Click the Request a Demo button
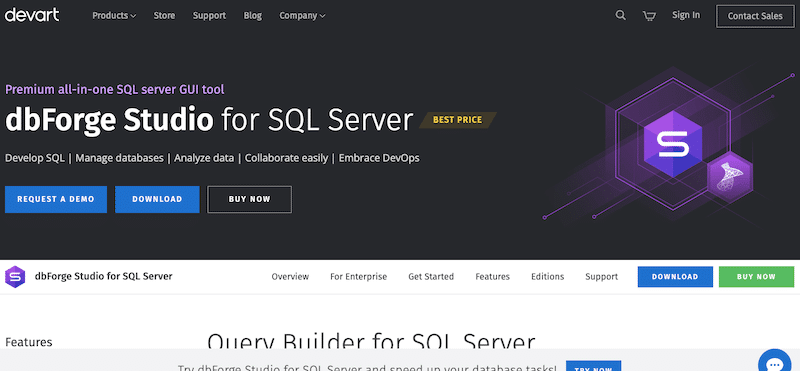The image size is (800, 371). (56, 199)
